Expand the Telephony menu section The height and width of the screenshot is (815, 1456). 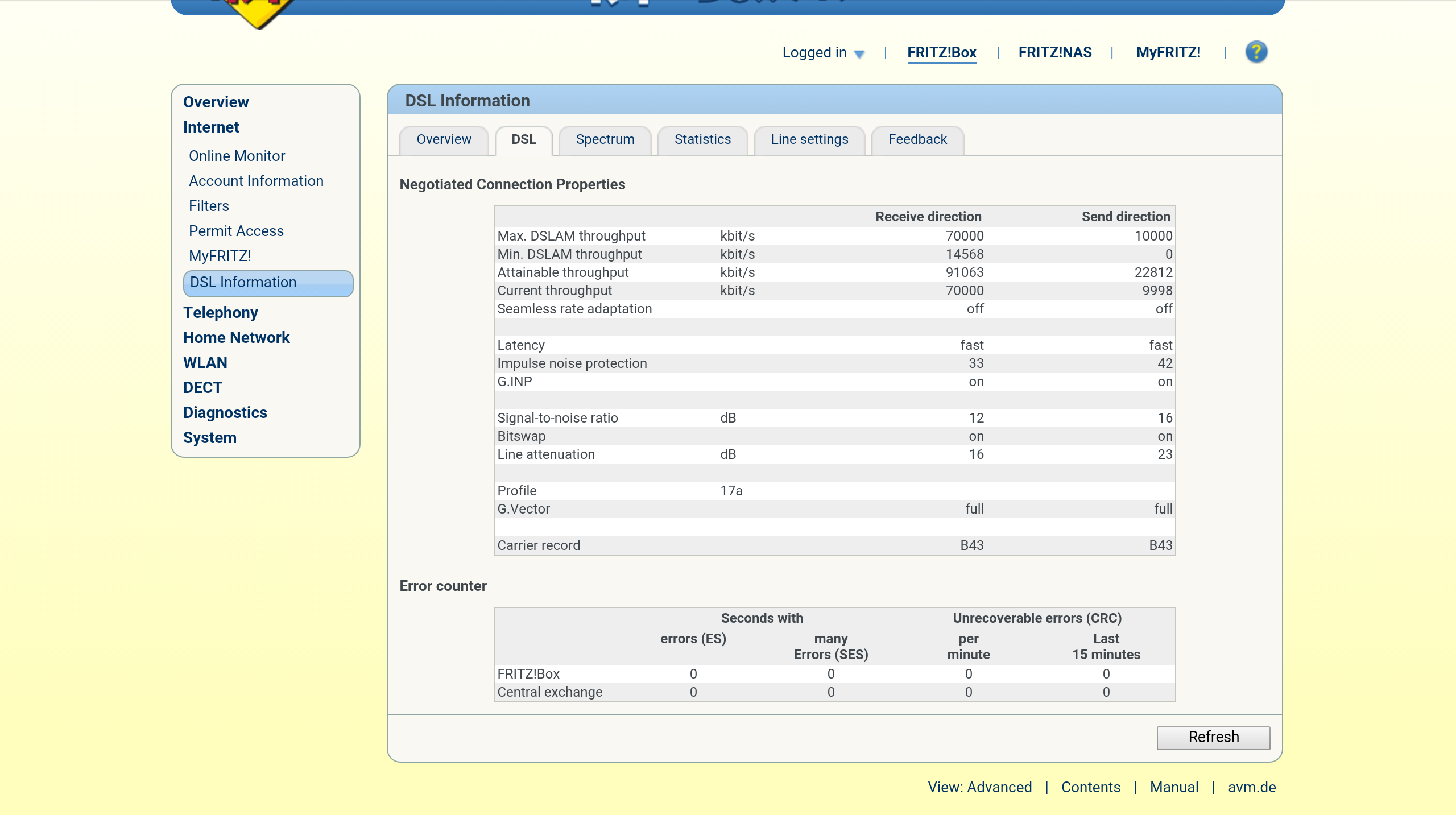pos(220,313)
